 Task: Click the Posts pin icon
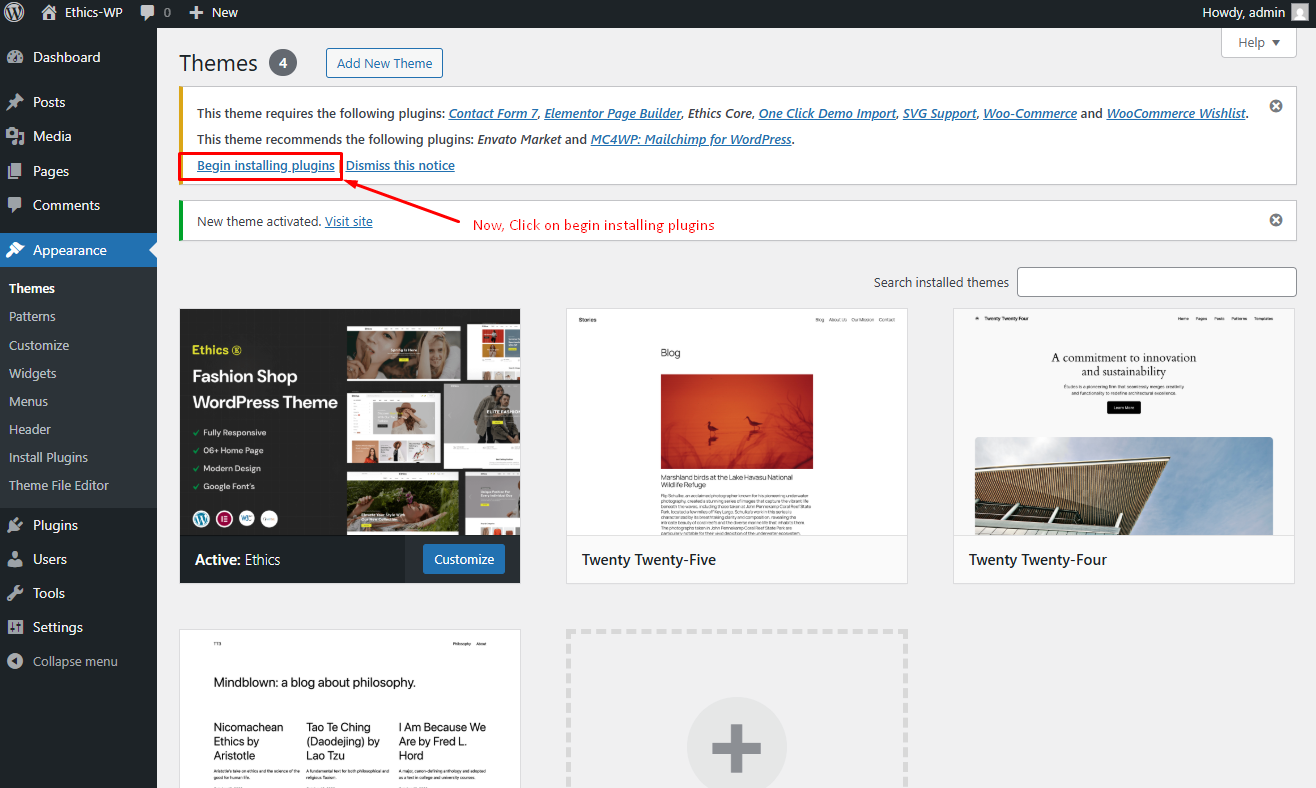pyautogui.click(x=15, y=102)
